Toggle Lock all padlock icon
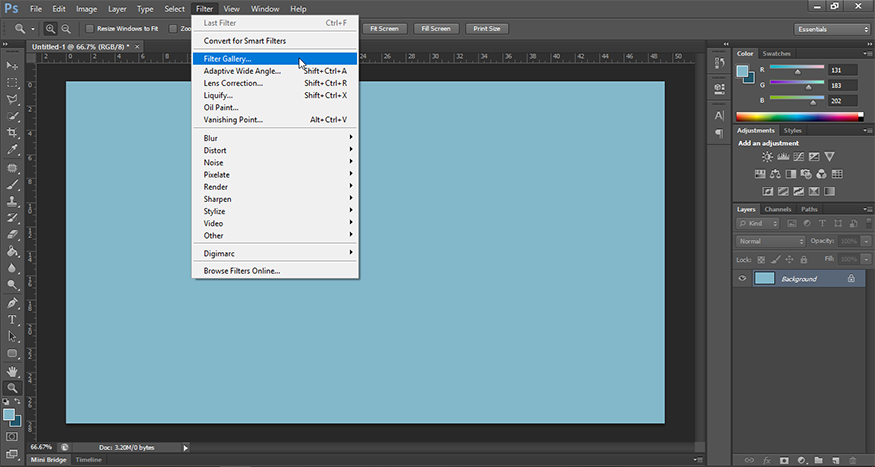Image resolution: width=875 pixels, height=467 pixels. tap(804, 259)
